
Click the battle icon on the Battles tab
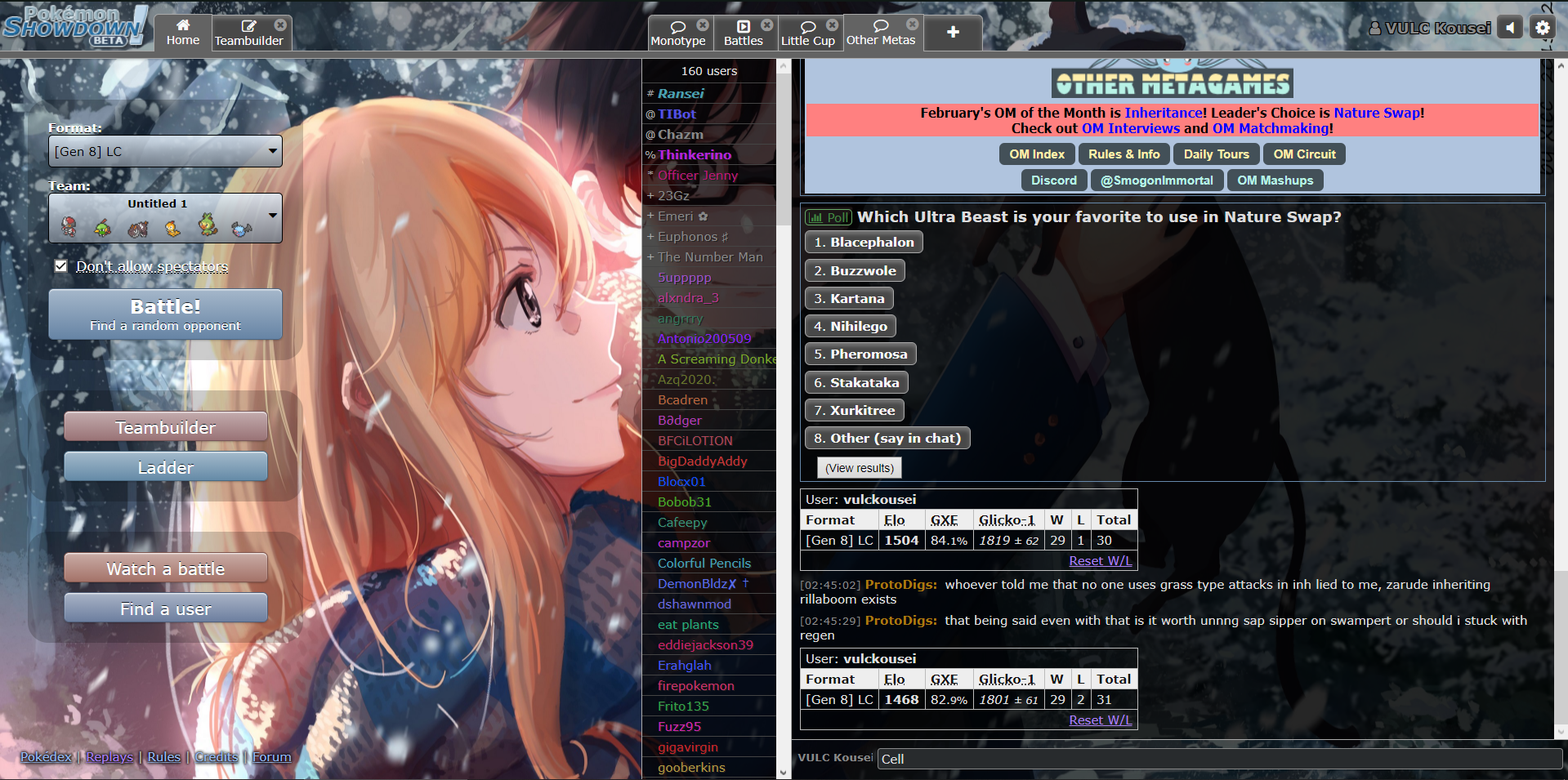click(744, 25)
